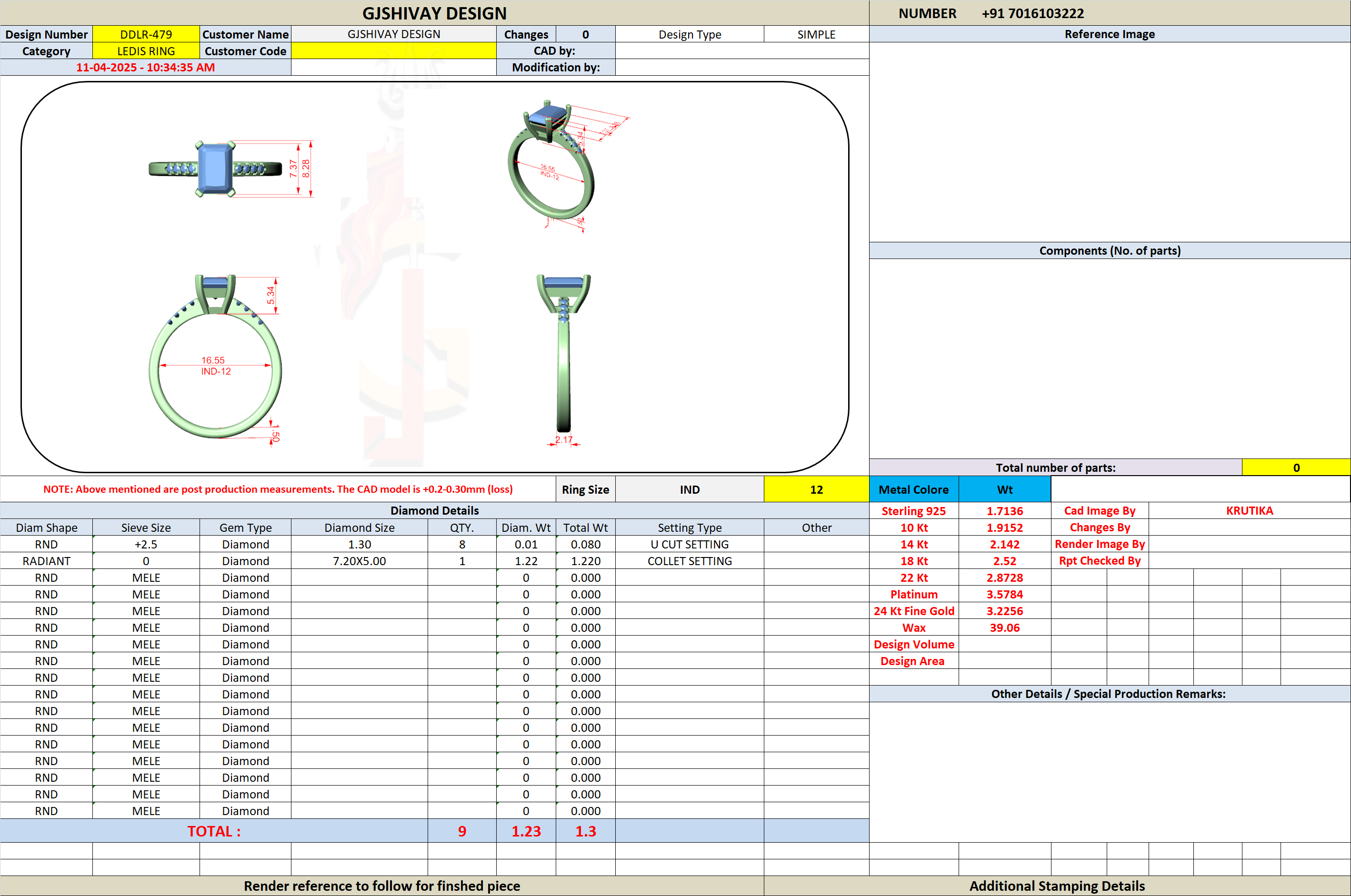This screenshot has width=1351, height=896.
Task: Select the Wax weight 39.06
Action: point(1004,627)
